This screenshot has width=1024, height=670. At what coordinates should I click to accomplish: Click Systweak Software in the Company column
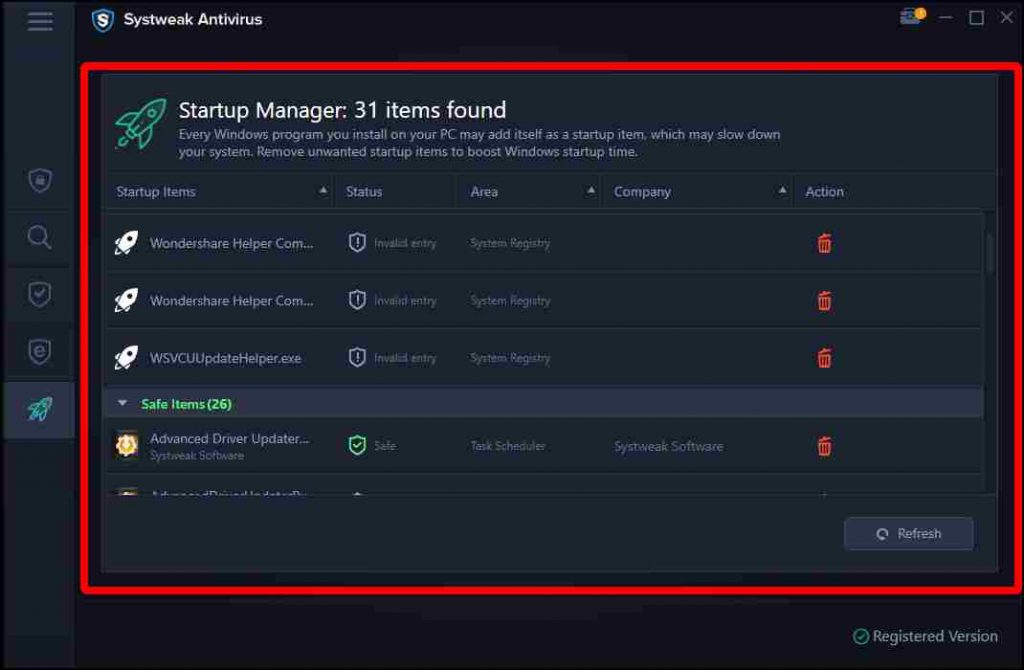[668, 446]
